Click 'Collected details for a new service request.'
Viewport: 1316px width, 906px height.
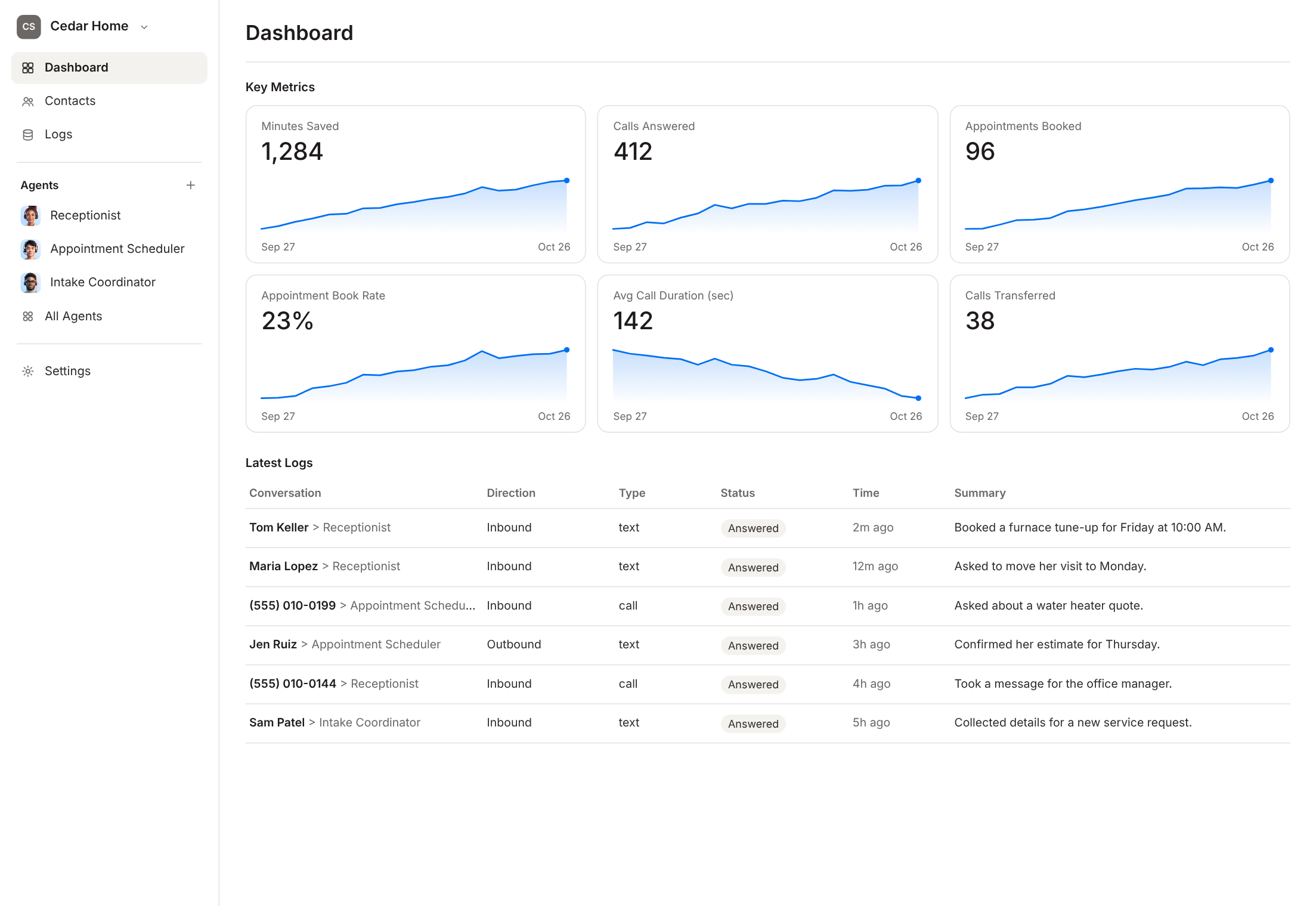click(x=1073, y=723)
